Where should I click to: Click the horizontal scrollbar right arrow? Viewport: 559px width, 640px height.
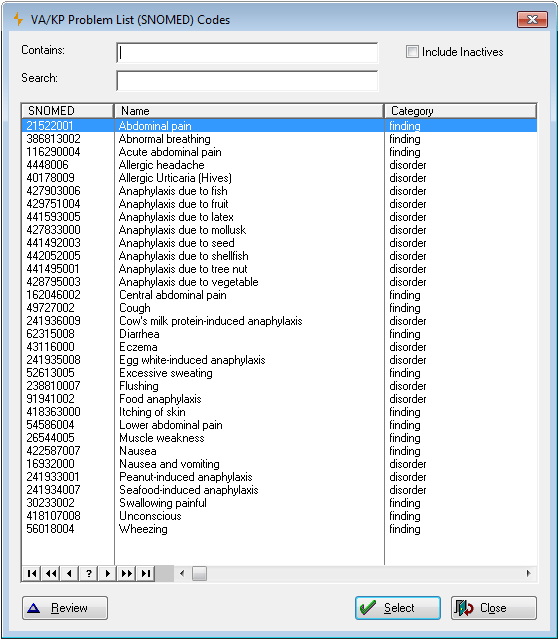pyautogui.click(x=529, y=573)
